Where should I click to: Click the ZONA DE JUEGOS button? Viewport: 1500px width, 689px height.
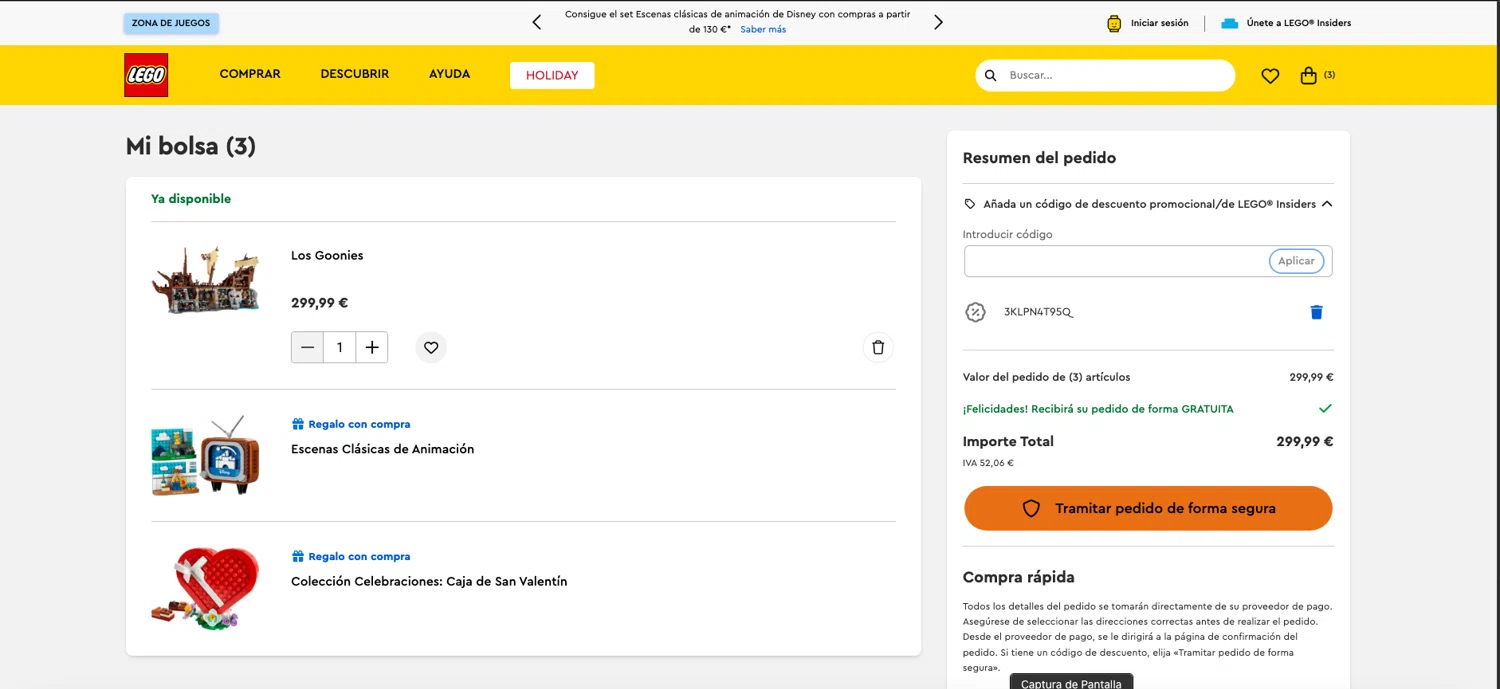[171, 23]
